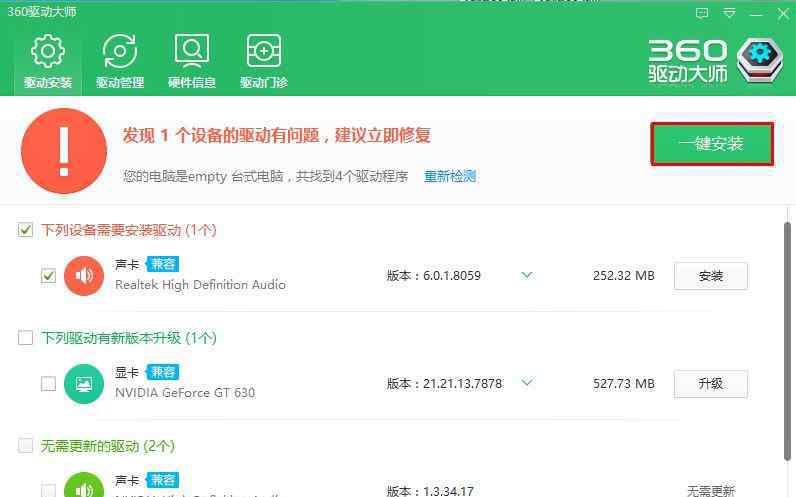
Task: Click the 无需更新的驱动 (2个) heading
Action: pos(108,446)
